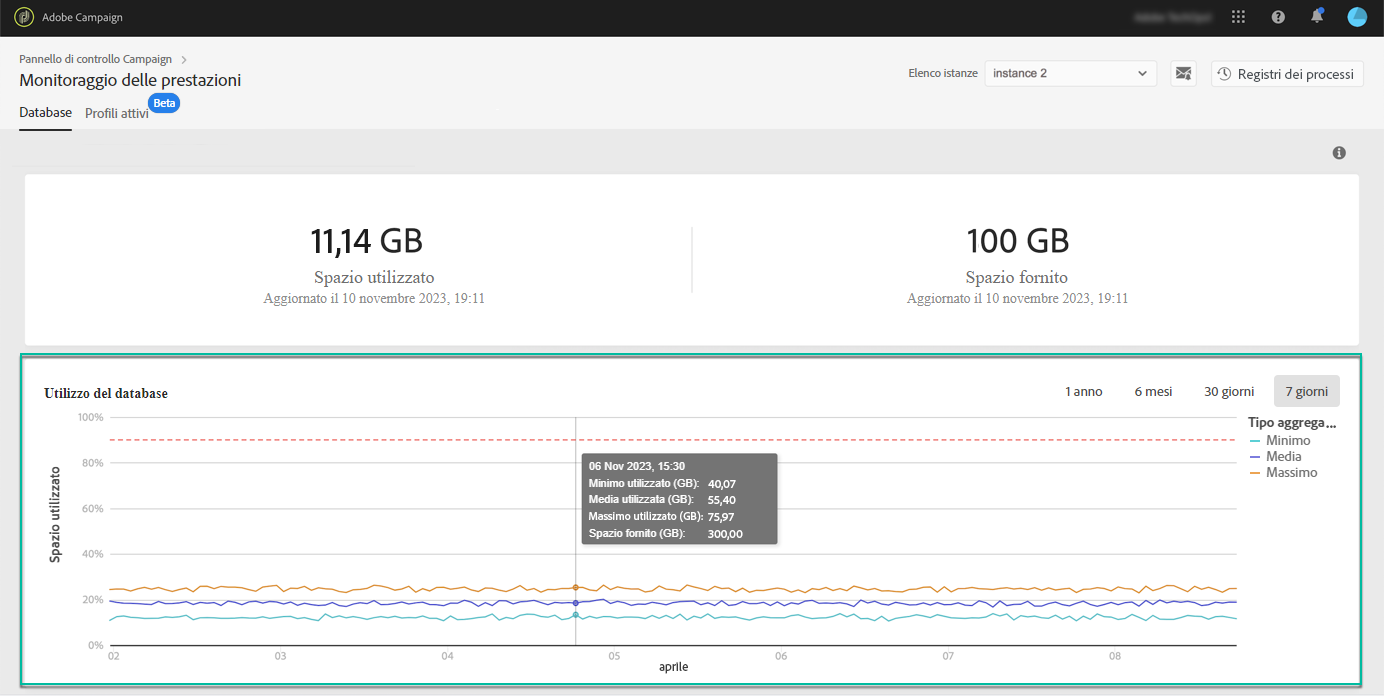Screen dimensions: 1384x696
Task: Select the 6 mesi time range
Action: pyautogui.click(x=1153, y=392)
